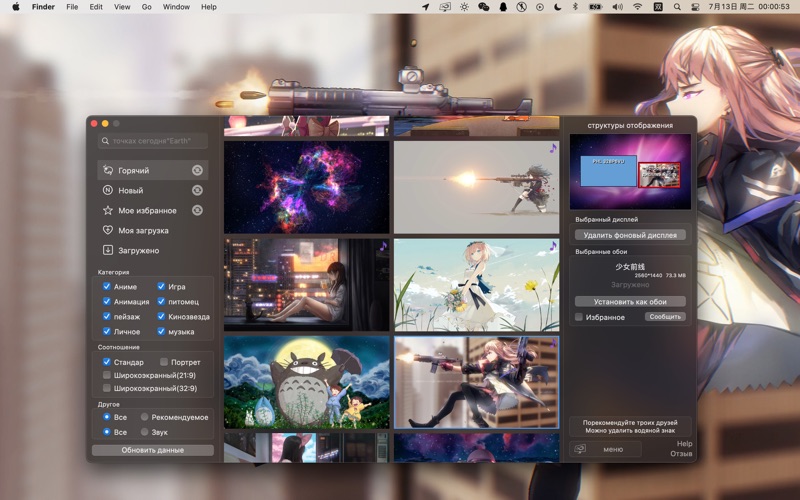Select the sniper girl firing wallpaper thumbnail
This screenshot has height=500, width=800.
coord(477,187)
